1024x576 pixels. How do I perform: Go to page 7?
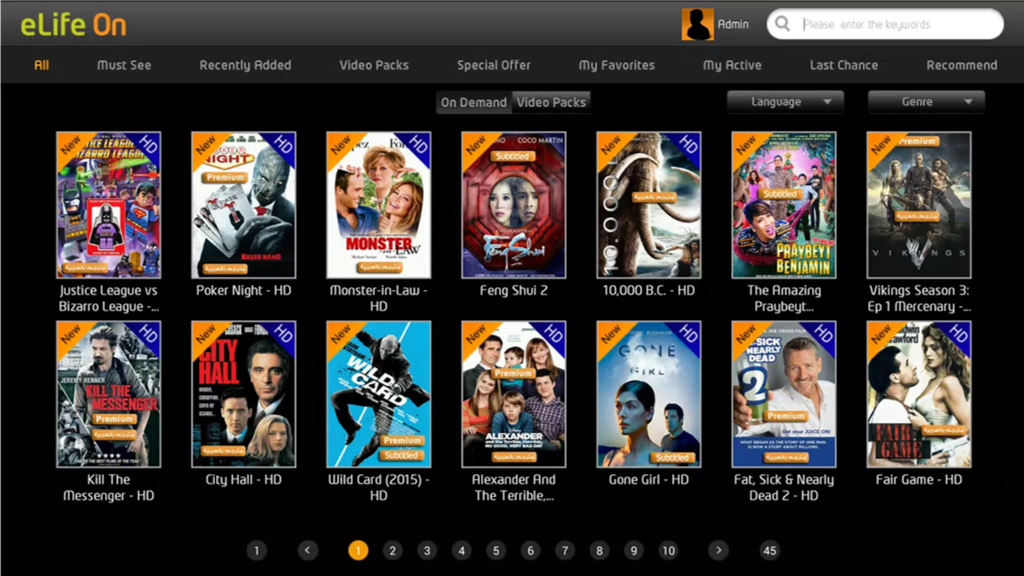tap(565, 551)
